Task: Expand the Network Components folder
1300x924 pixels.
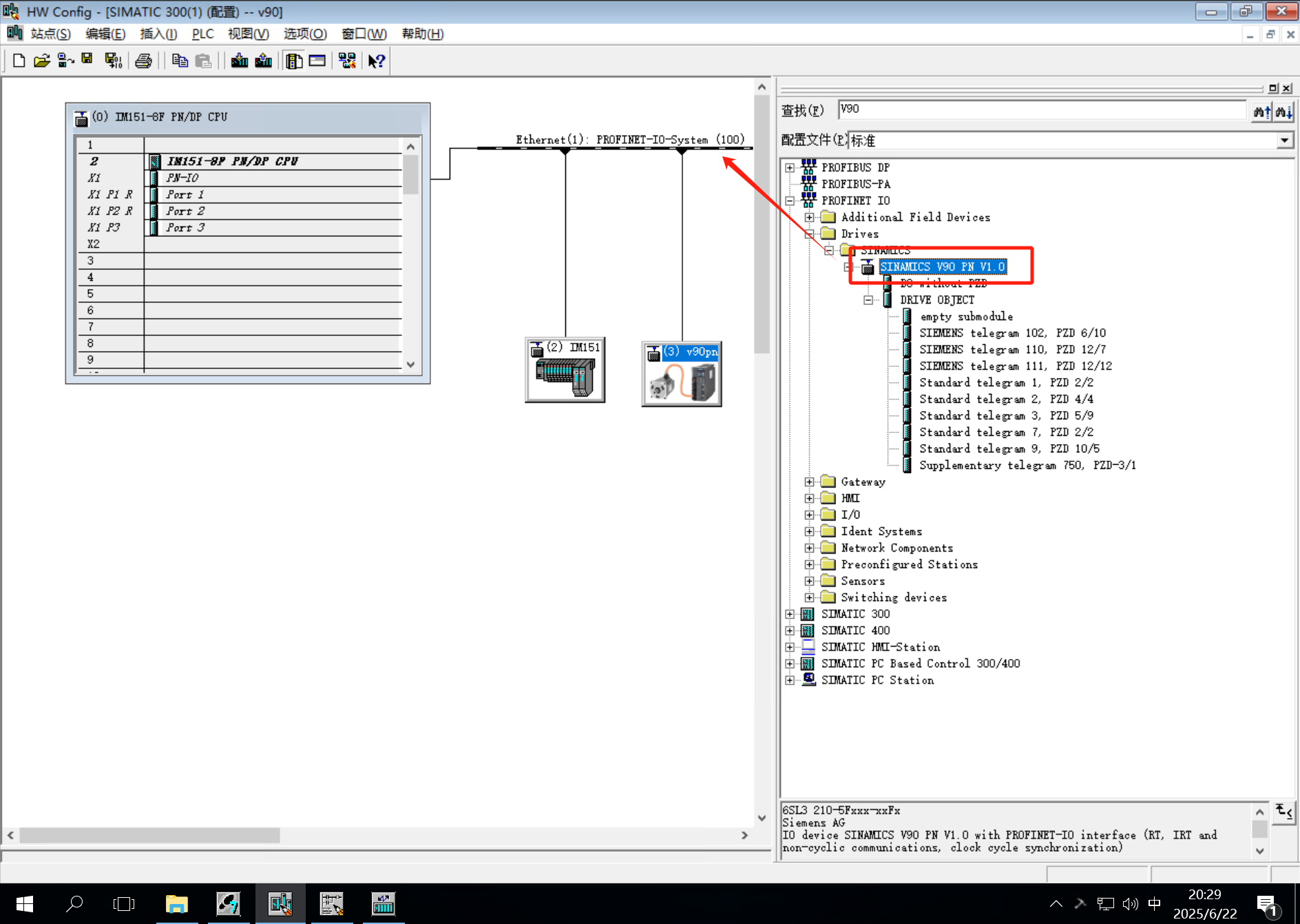Action: [809, 547]
